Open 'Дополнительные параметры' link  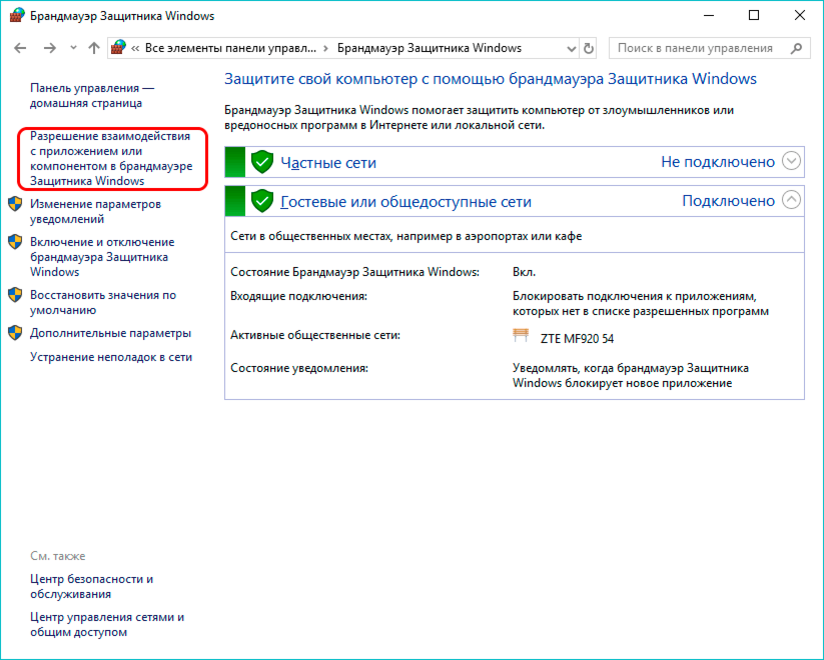pyautogui.click(x=110, y=333)
